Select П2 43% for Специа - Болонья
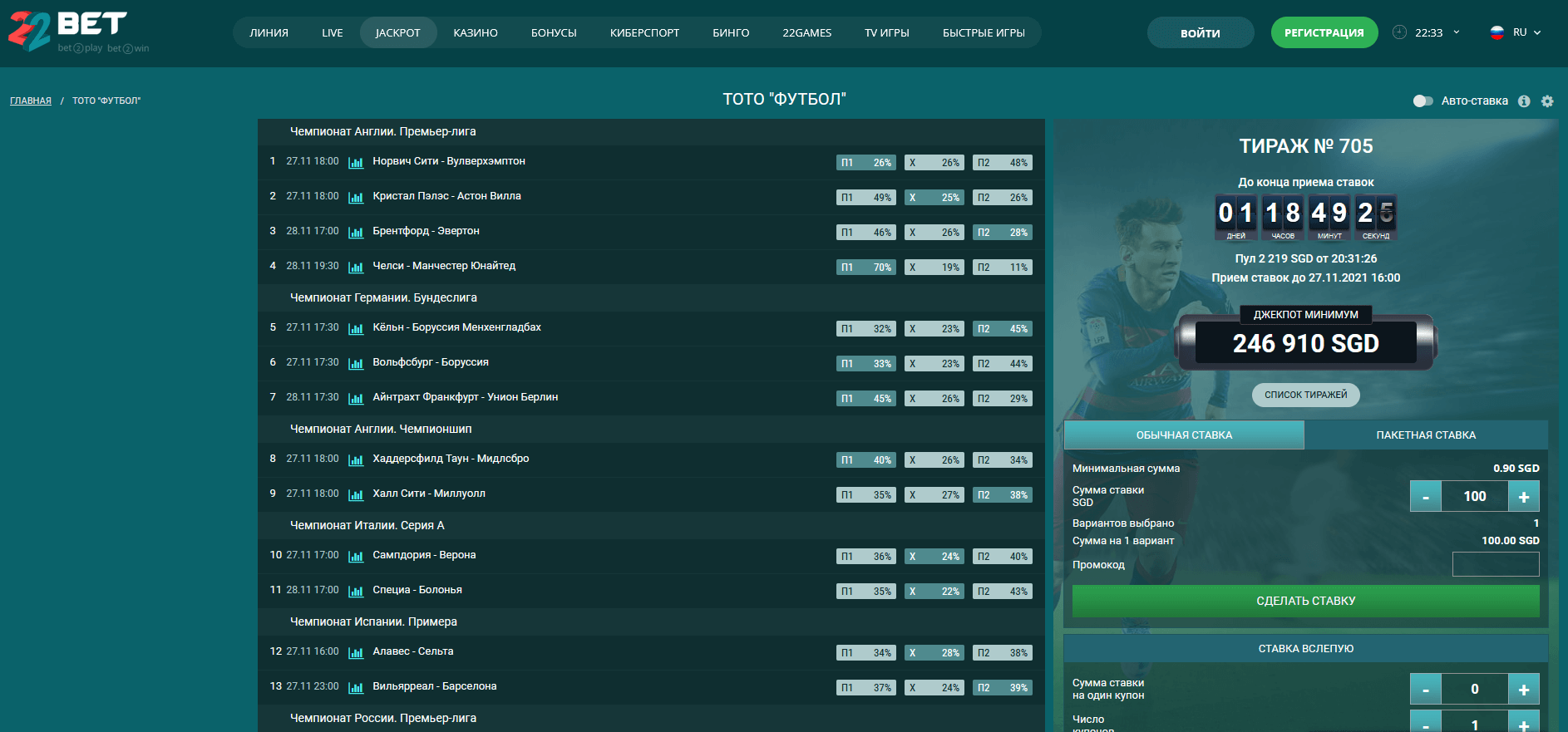The image size is (1568, 732). click(x=1003, y=592)
